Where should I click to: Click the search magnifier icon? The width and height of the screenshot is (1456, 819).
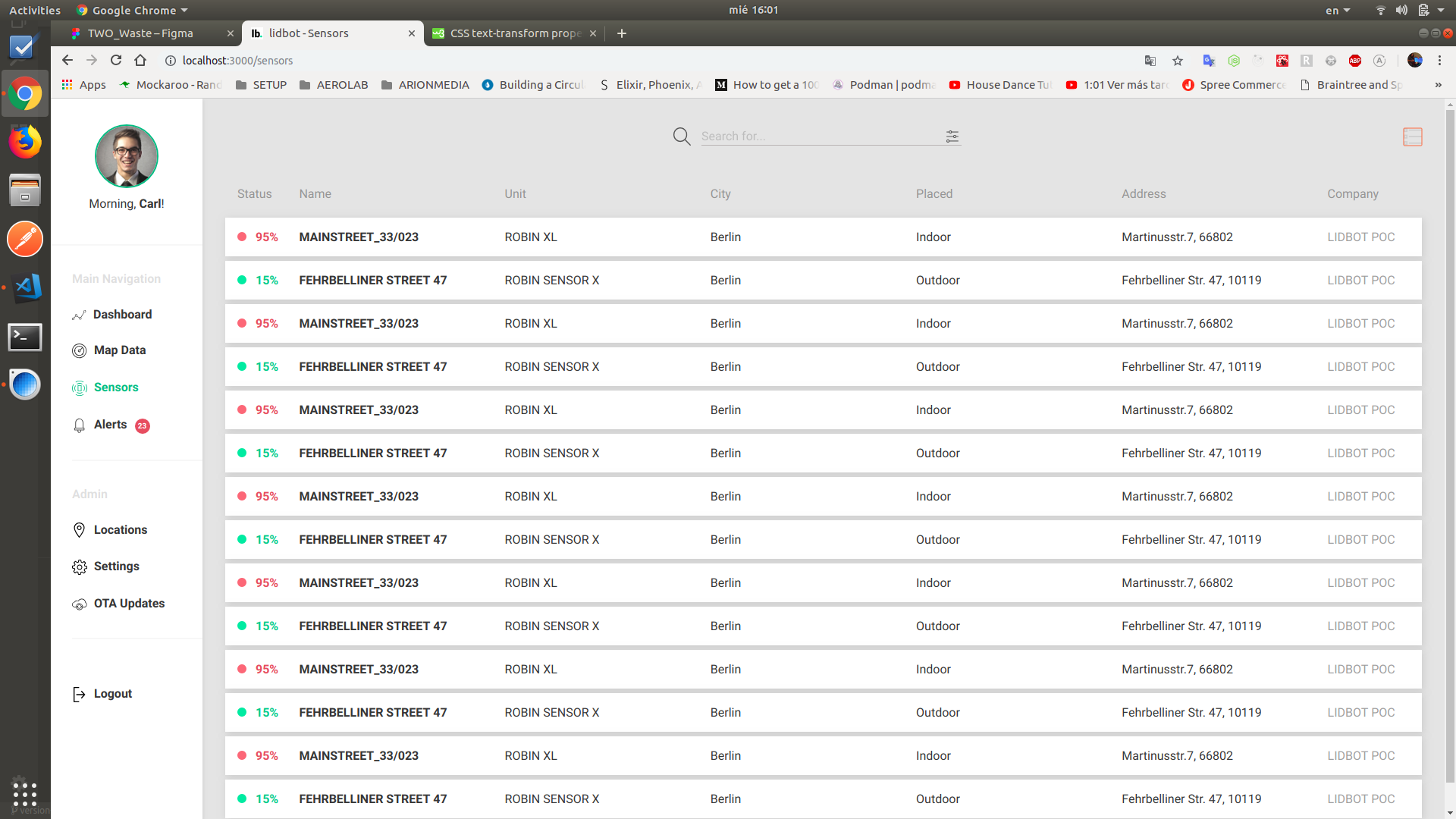coord(681,136)
